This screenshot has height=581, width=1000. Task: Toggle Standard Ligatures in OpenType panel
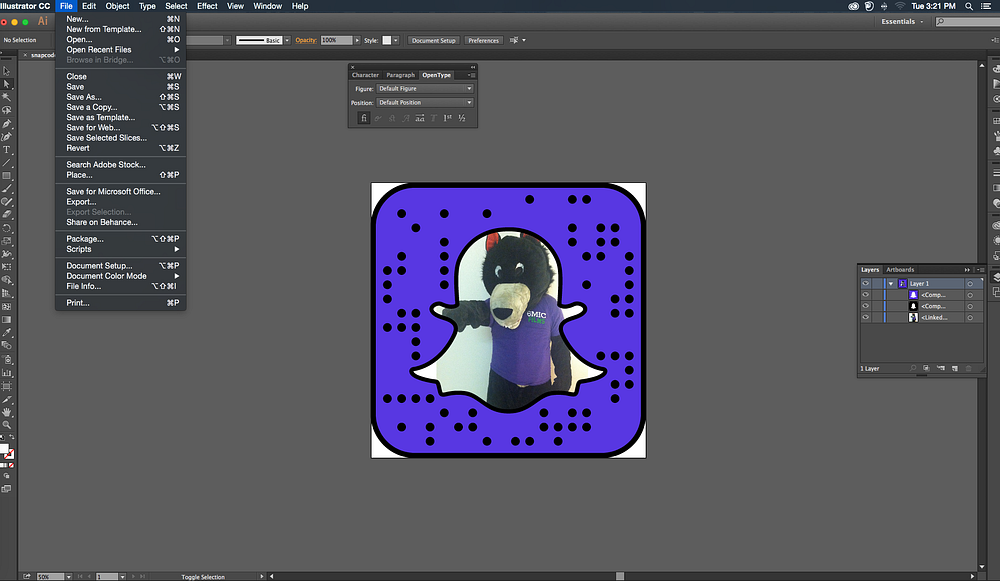tap(364, 118)
